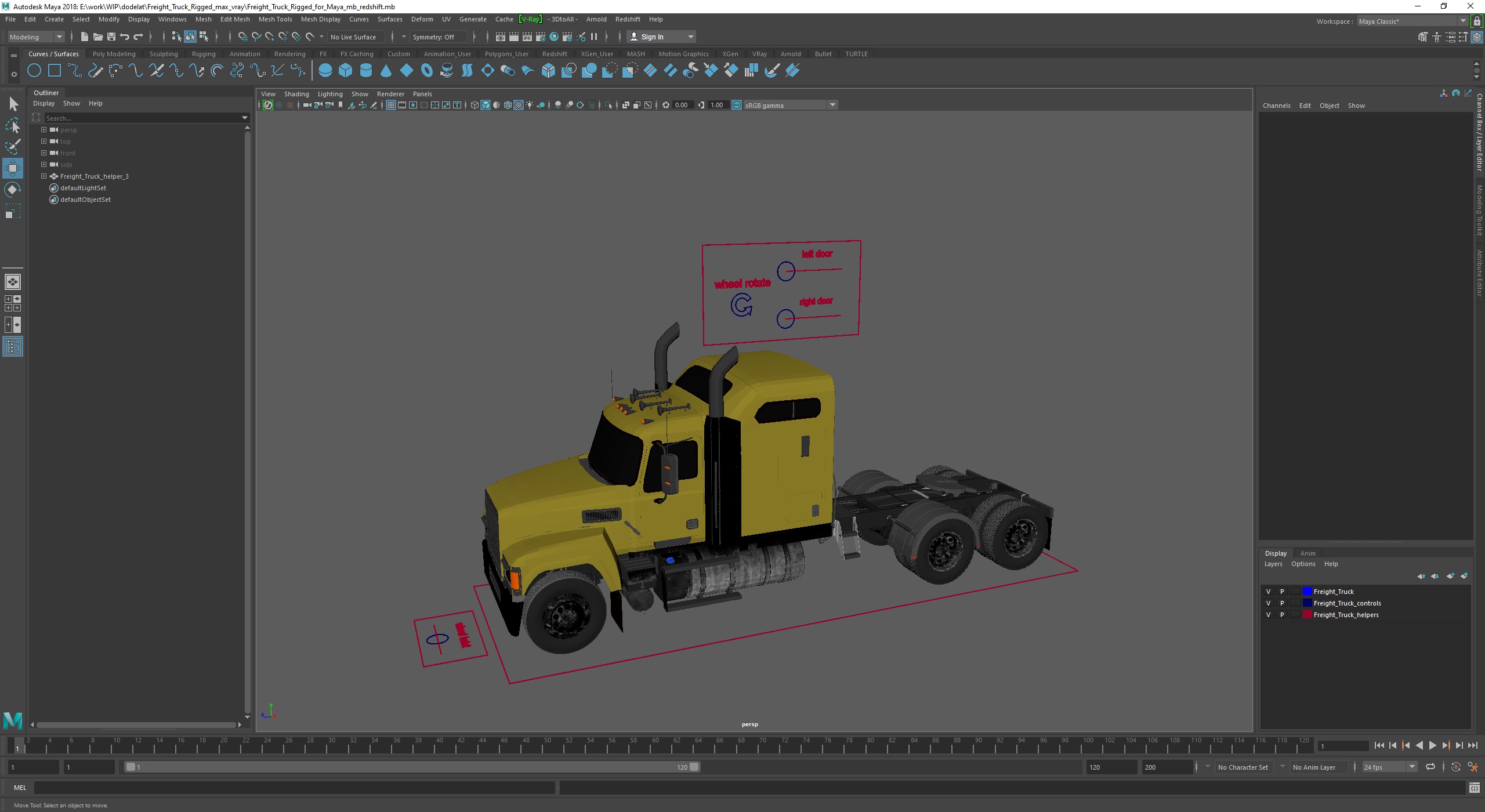Image resolution: width=1485 pixels, height=812 pixels.
Task: Click the Render current frame icon
Action: click(x=514, y=37)
